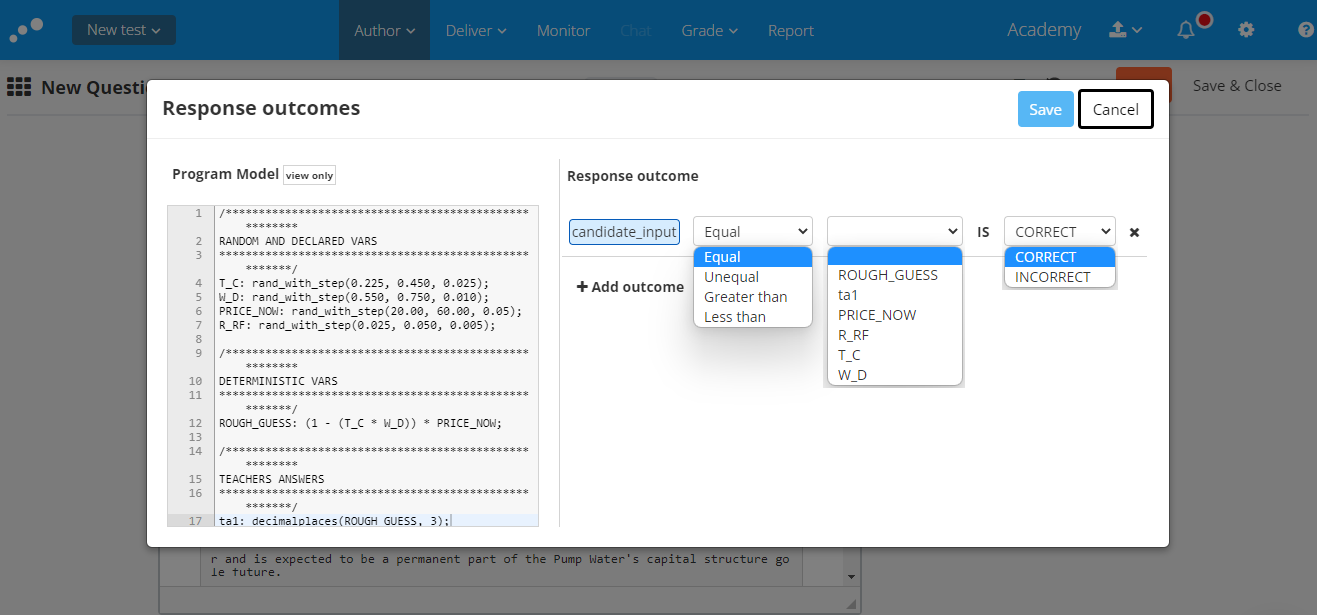
Task: Open the notifications bell
Action: point(1187,30)
